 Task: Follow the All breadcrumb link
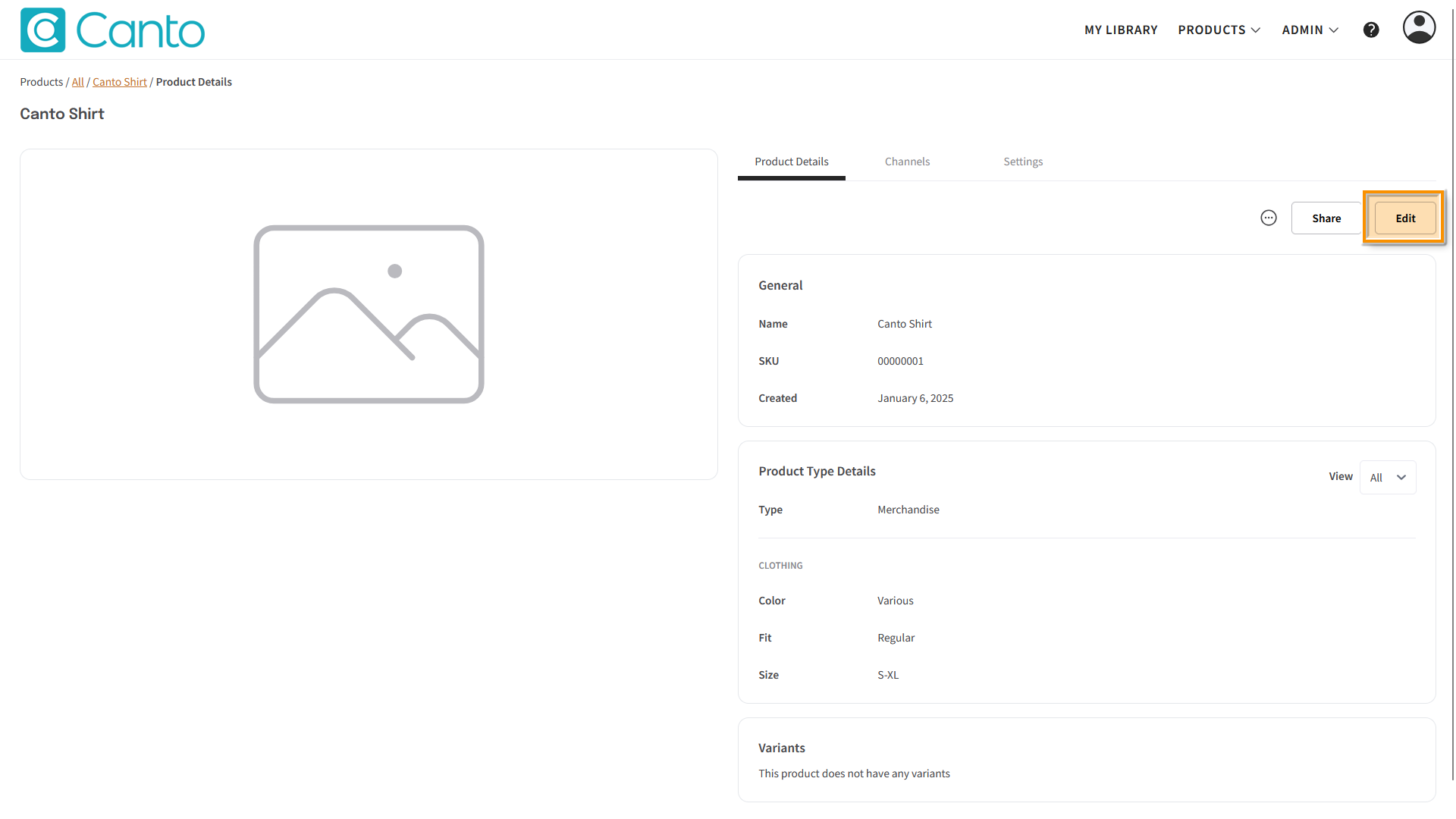(77, 82)
